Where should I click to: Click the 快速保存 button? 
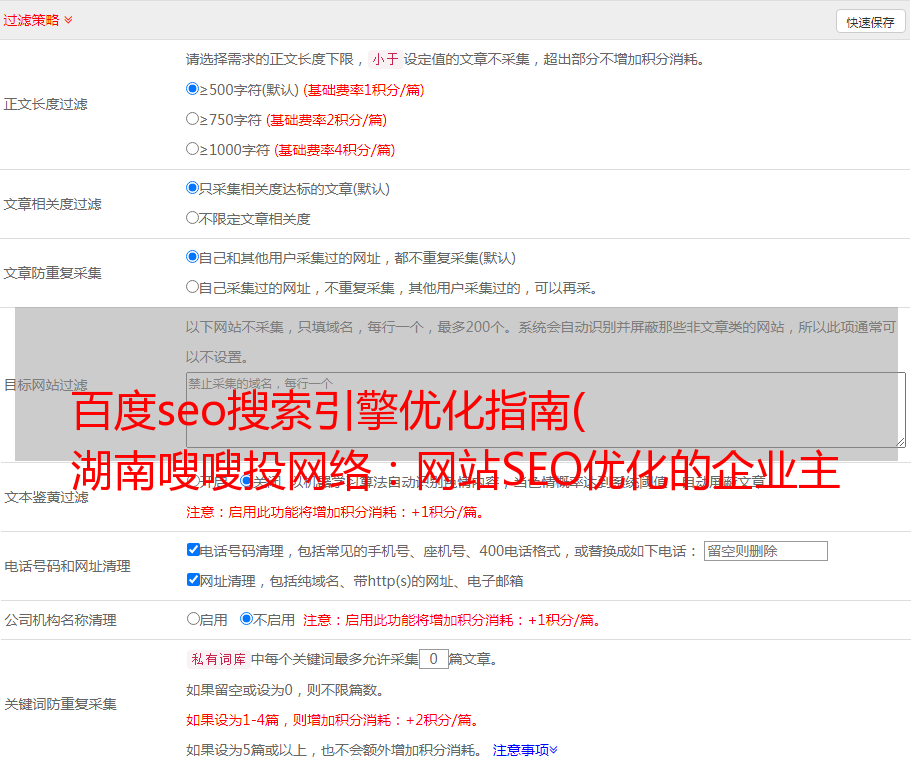tap(870, 22)
